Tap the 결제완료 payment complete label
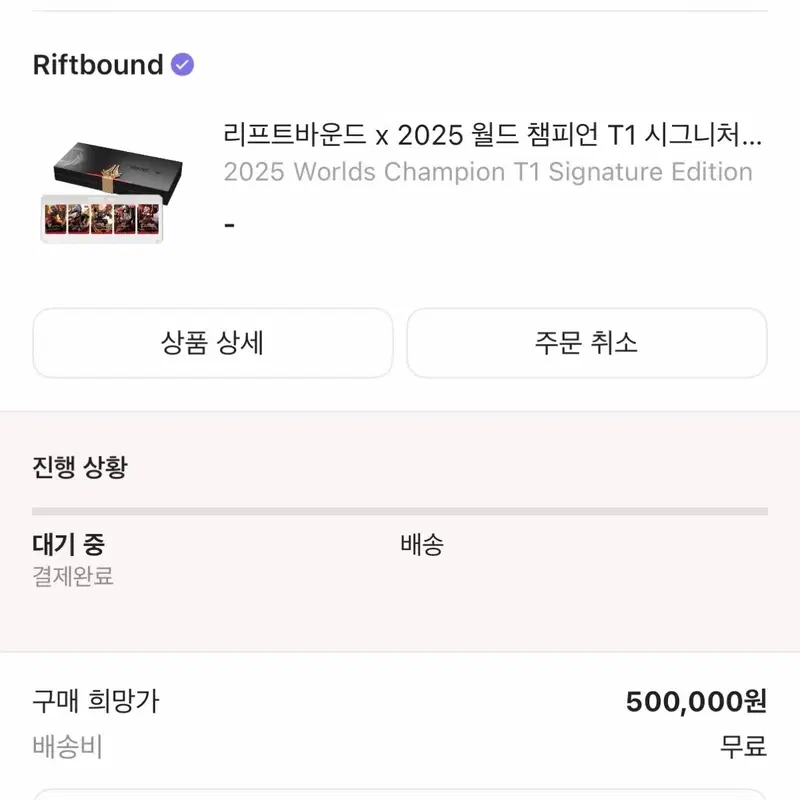800x800 pixels. 73,577
